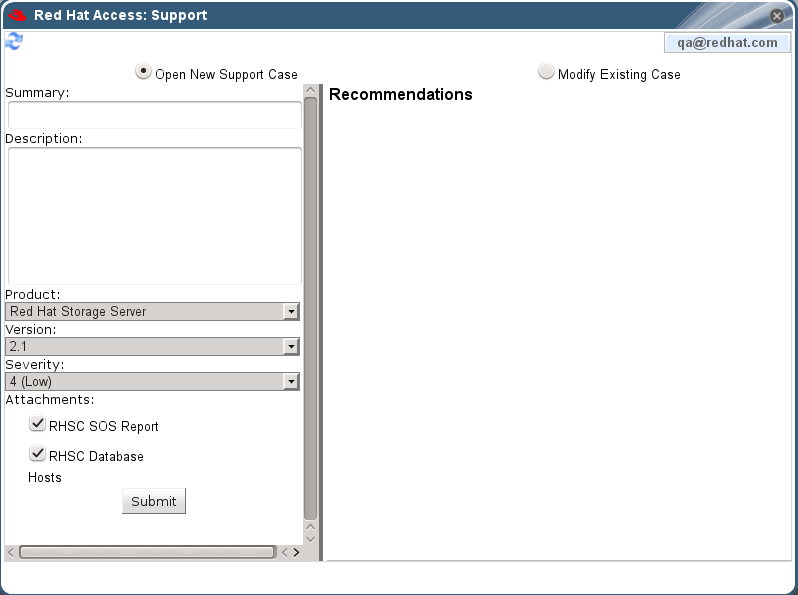Uncheck the RHSC SOS Report attachment
The image size is (798, 595).
[38, 424]
